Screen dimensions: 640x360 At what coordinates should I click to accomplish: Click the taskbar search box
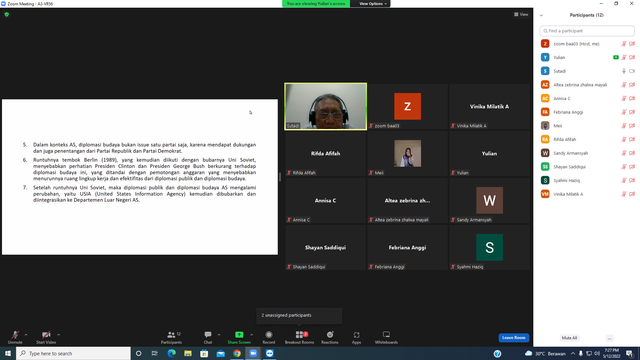[73, 353]
